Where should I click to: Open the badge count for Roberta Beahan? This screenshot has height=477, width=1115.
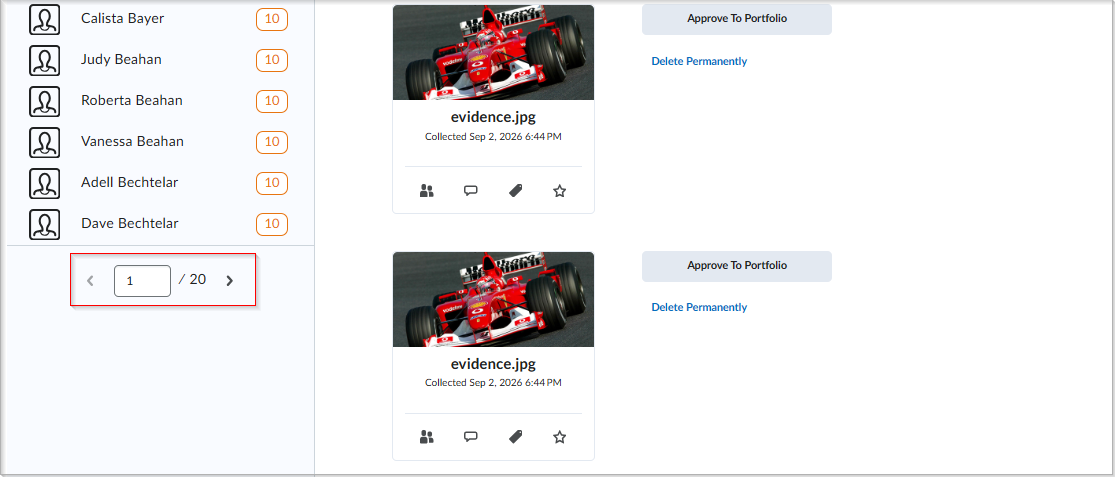pyautogui.click(x=272, y=101)
